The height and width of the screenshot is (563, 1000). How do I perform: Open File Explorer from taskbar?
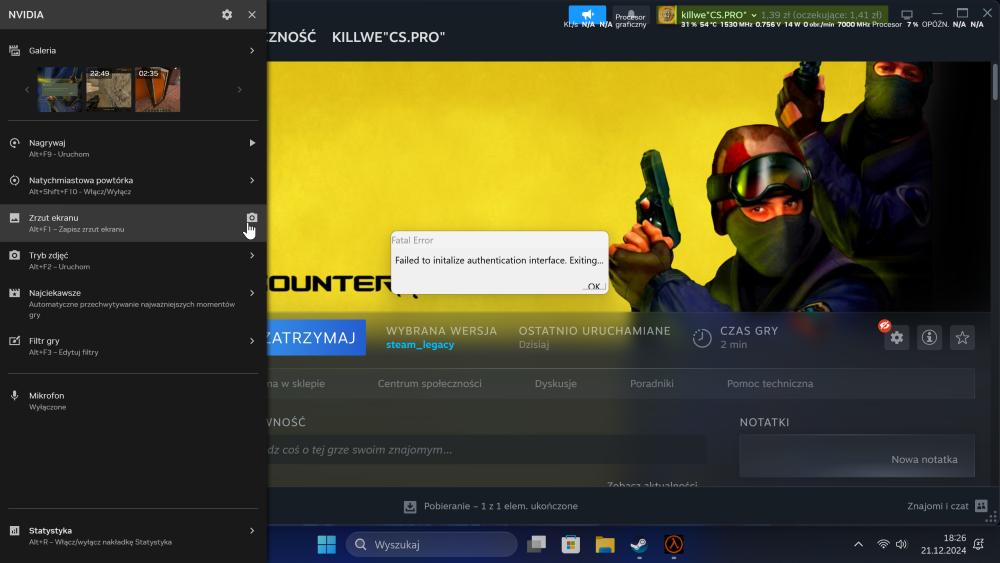coord(605,545)
